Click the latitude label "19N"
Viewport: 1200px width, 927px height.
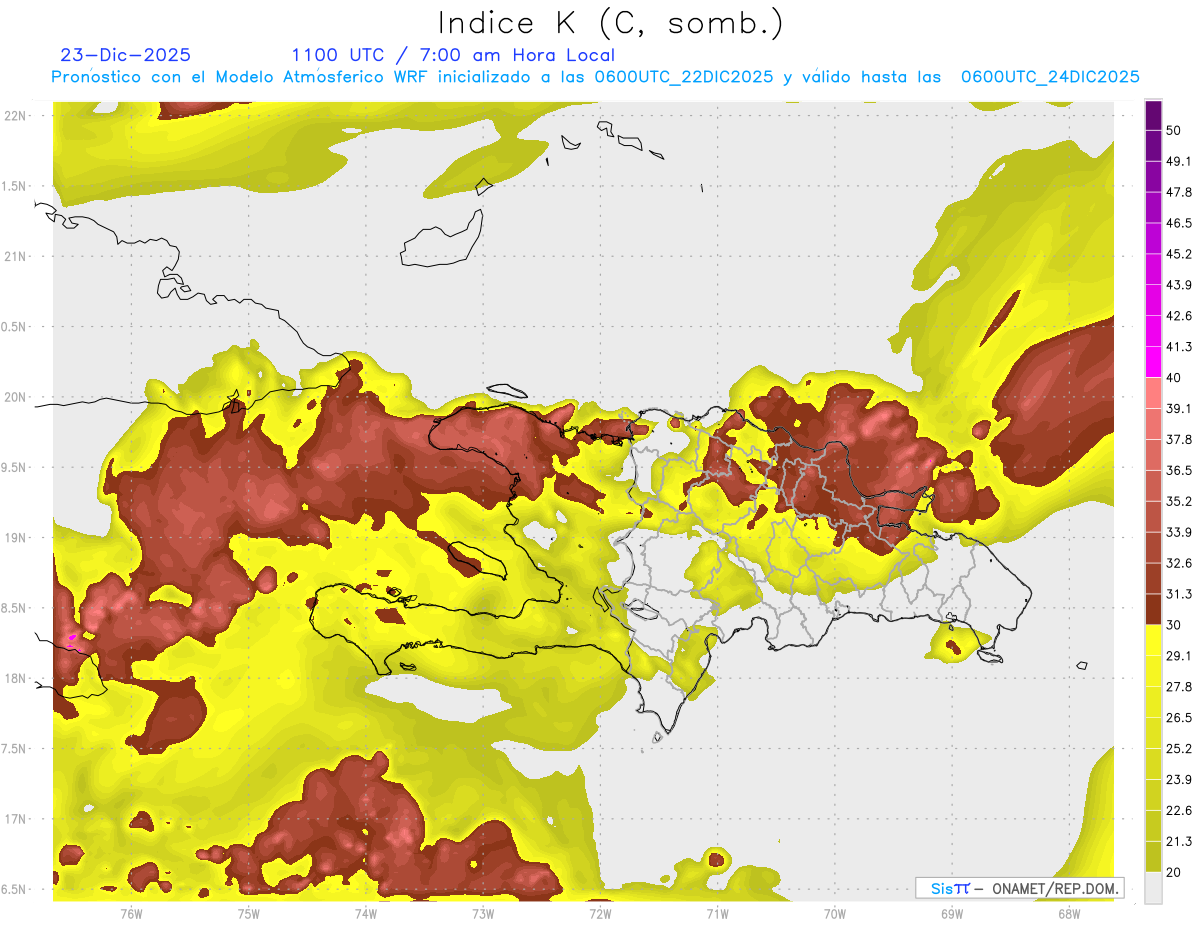[15, 538]
